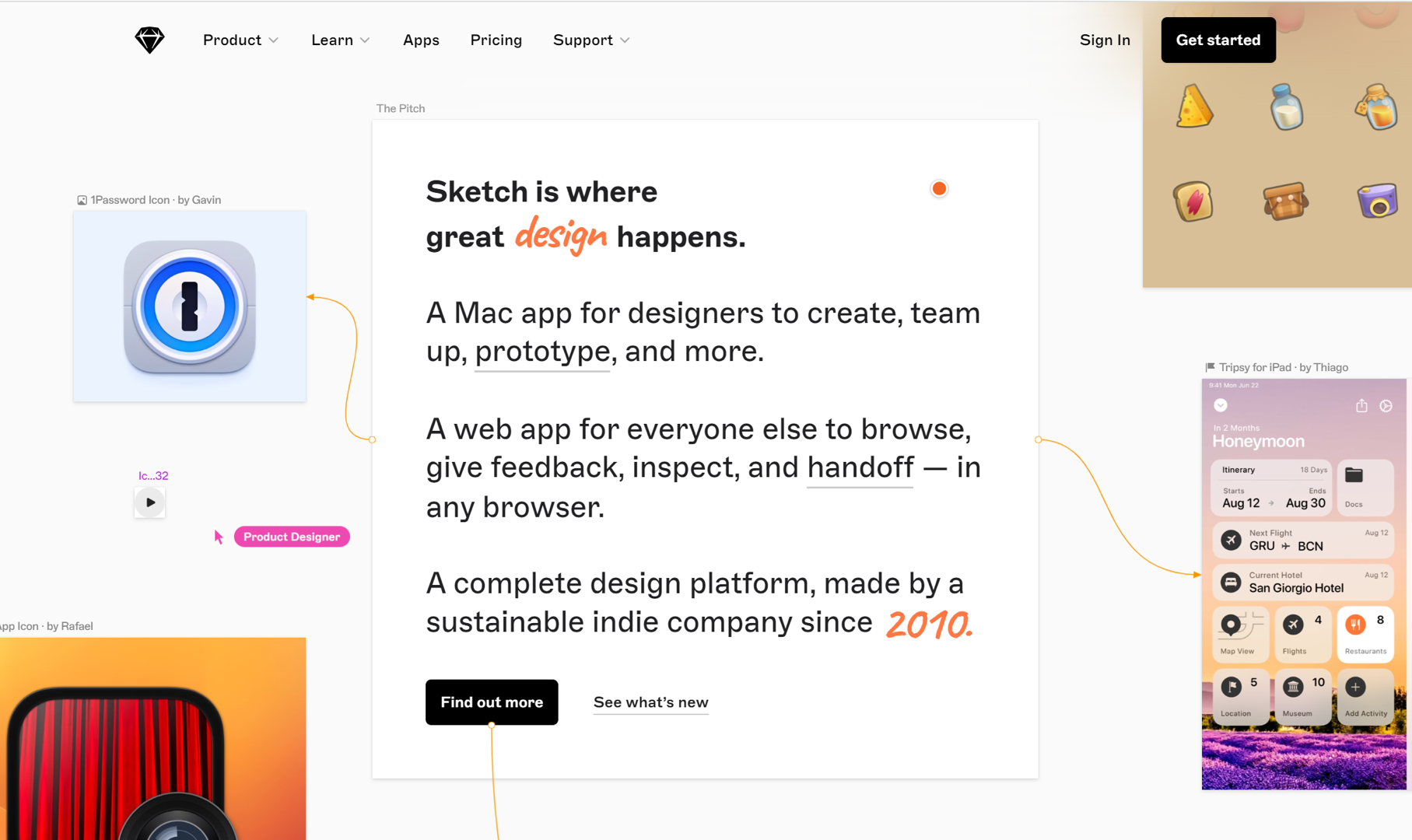Open the prototype link in the pitch text
This screenshot has width=1412, height=840.
[x=542, y=352]
